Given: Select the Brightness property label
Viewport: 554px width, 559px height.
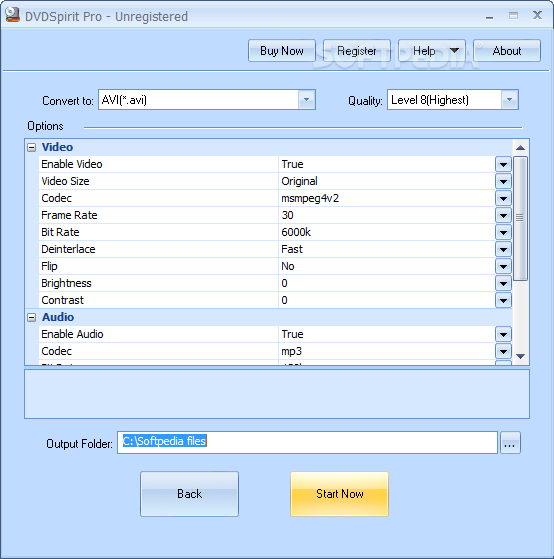Looking at the screenshot, I should tap(66, 283).
